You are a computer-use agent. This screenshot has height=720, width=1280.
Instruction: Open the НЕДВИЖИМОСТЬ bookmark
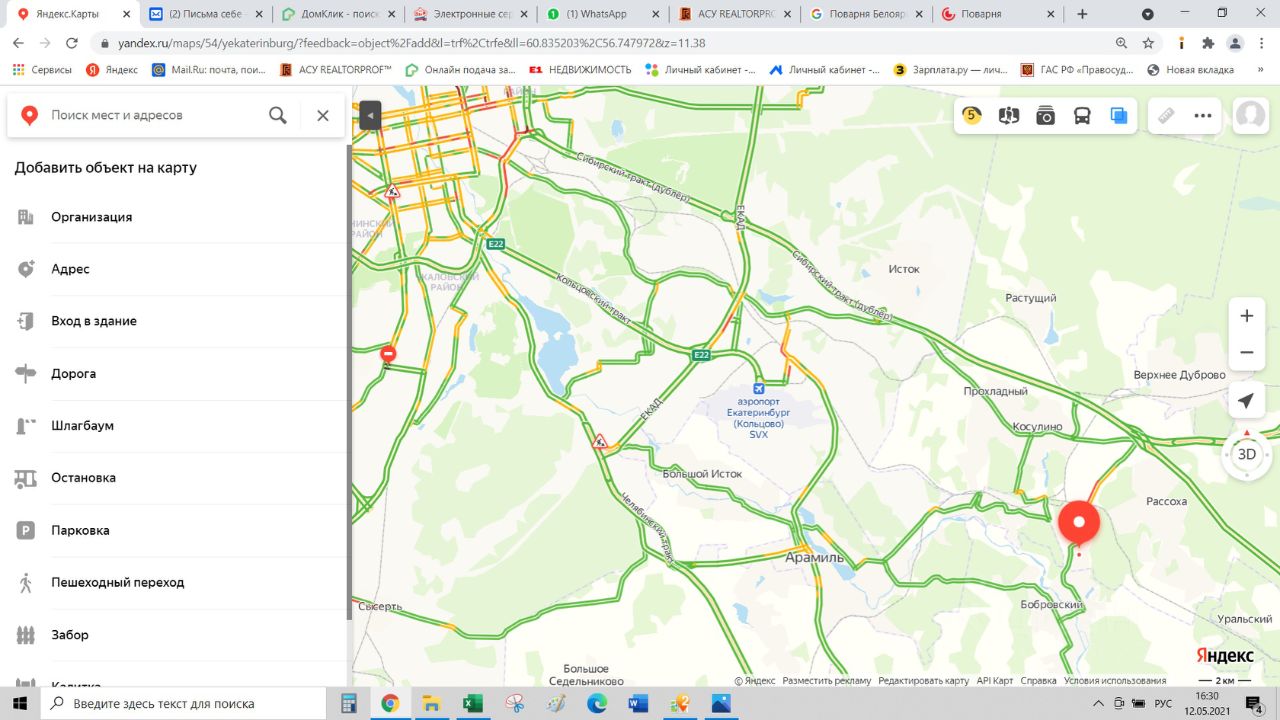[x=580, y=70]
